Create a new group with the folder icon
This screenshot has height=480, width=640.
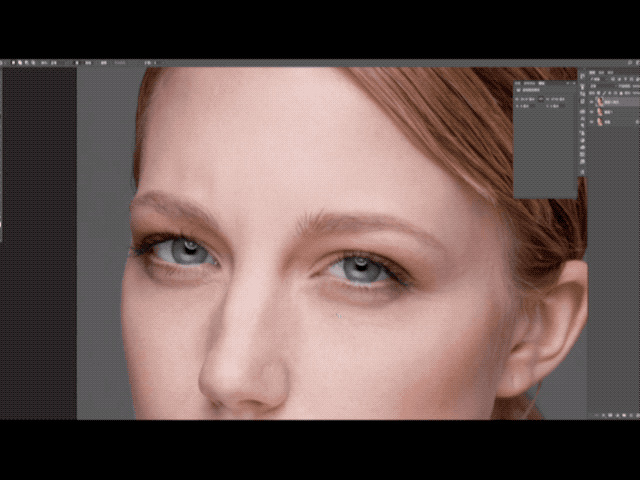[x=624, y=415]
